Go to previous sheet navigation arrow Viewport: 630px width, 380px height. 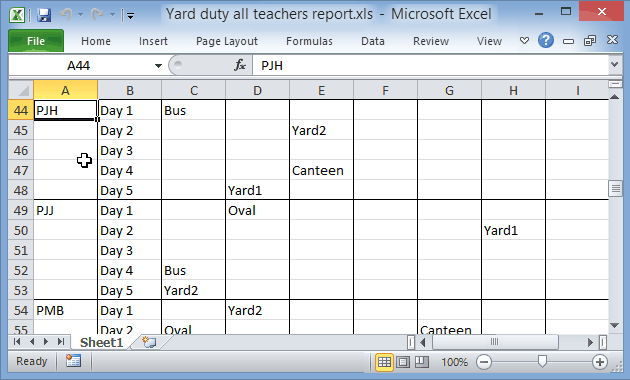32,342
